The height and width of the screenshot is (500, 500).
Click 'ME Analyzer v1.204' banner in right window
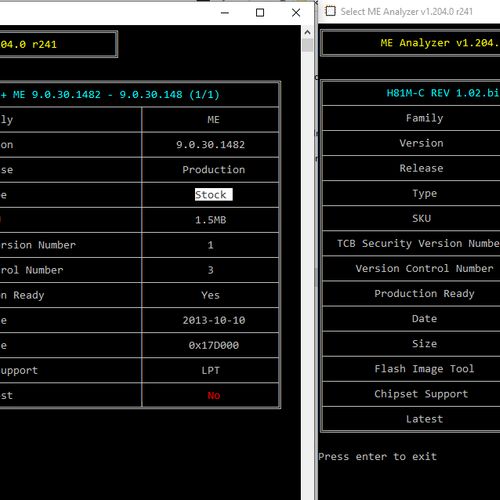(440, 43)
